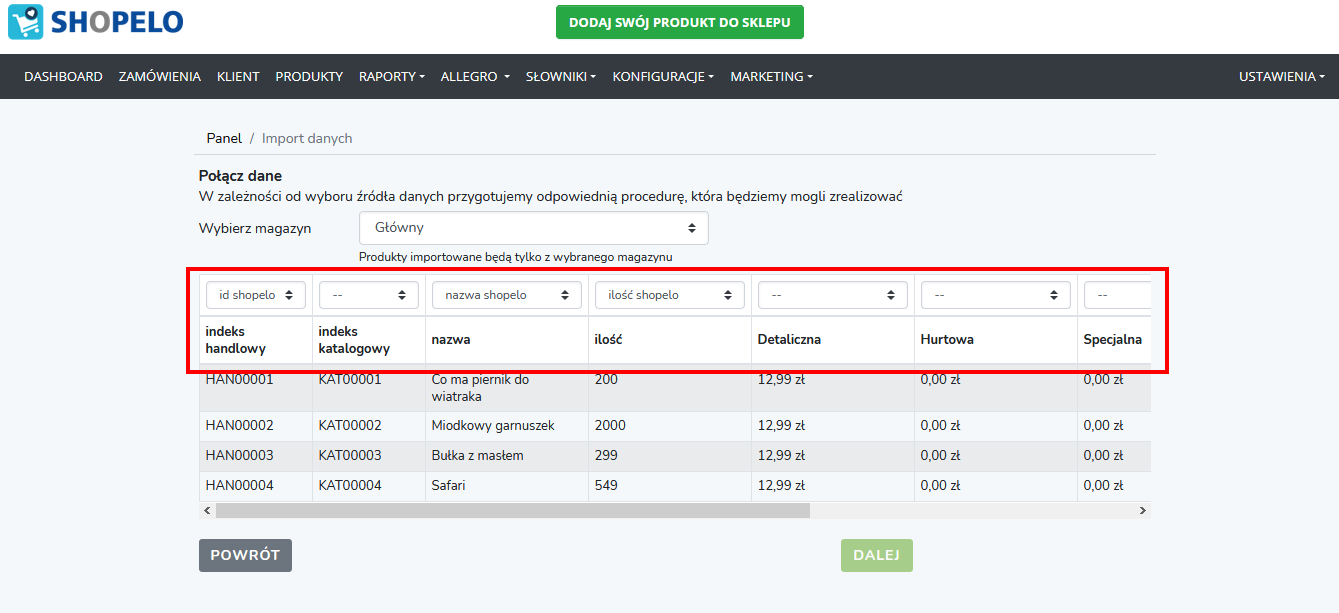The width and height of the screenshot is (1339, 613).
Task: Click the 12,99 zł price in Safari row
Action: (781, 486)
